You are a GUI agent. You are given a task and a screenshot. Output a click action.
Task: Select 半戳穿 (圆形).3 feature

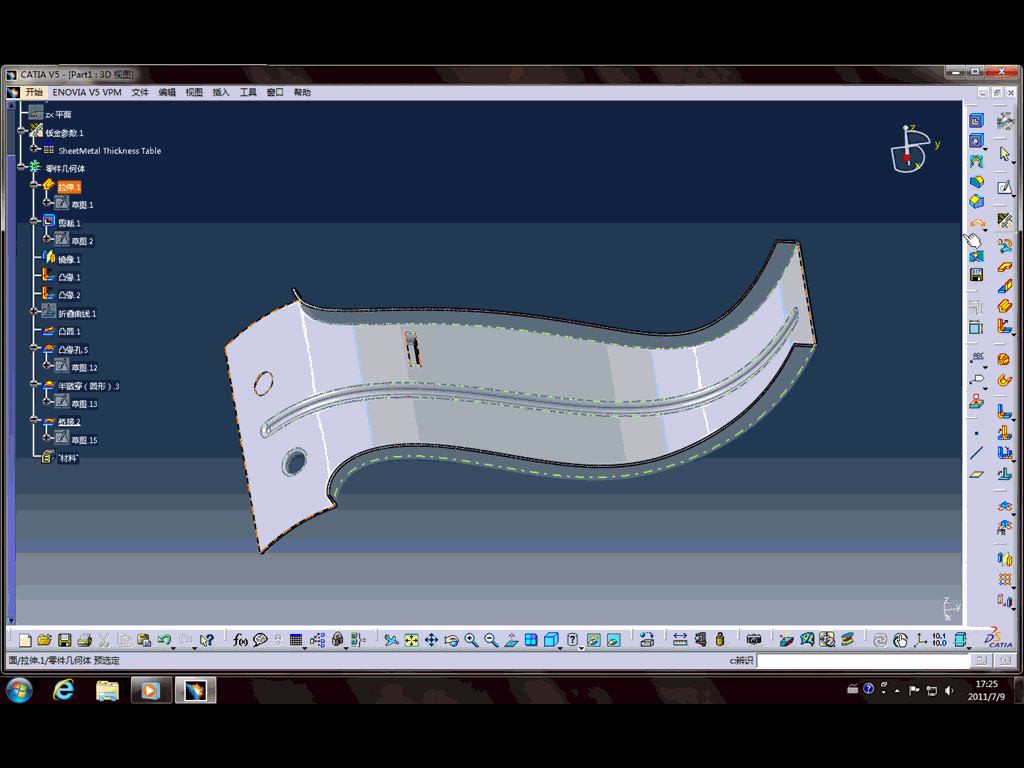click(89, 386)
